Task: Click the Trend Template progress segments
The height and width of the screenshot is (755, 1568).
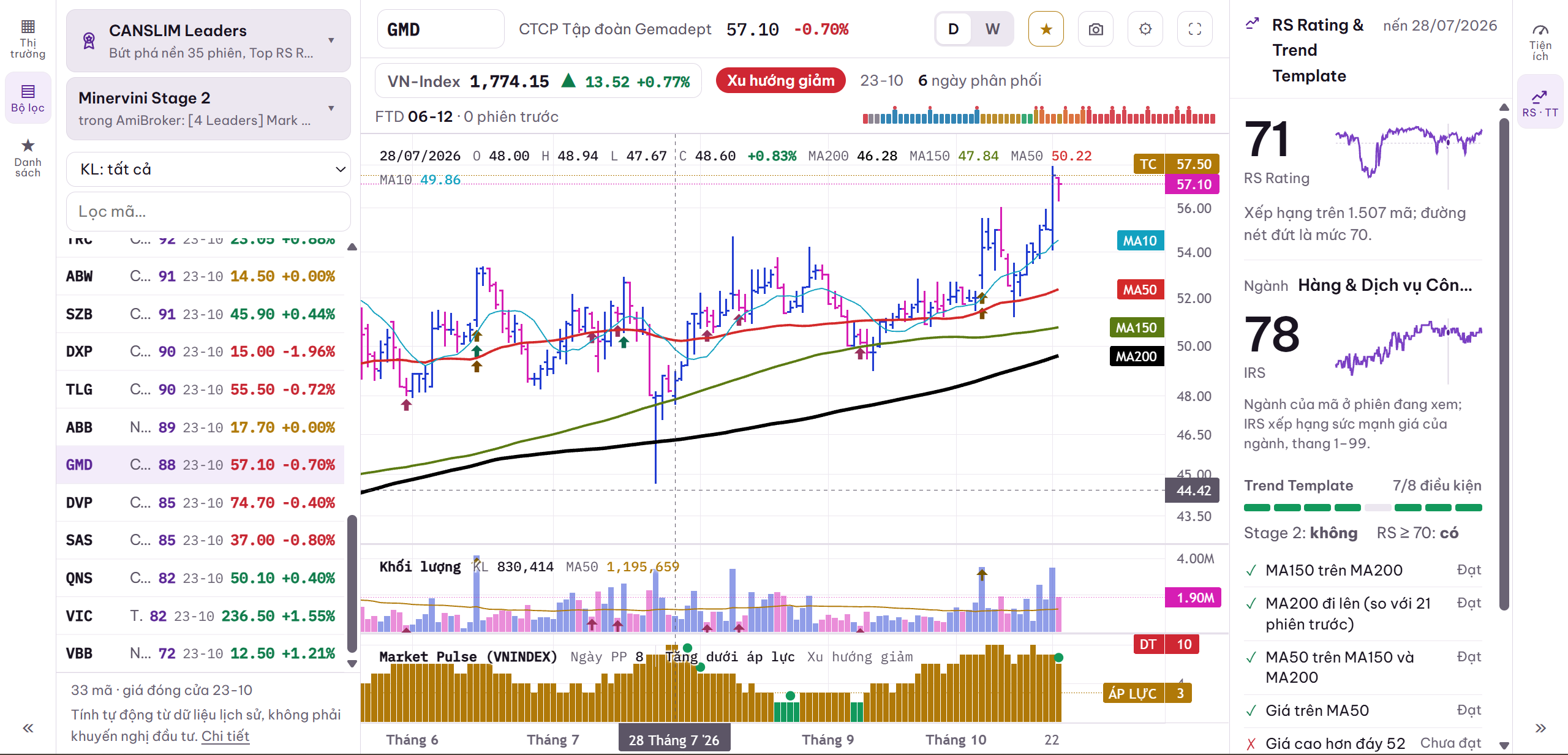Action: point(1363,508)
